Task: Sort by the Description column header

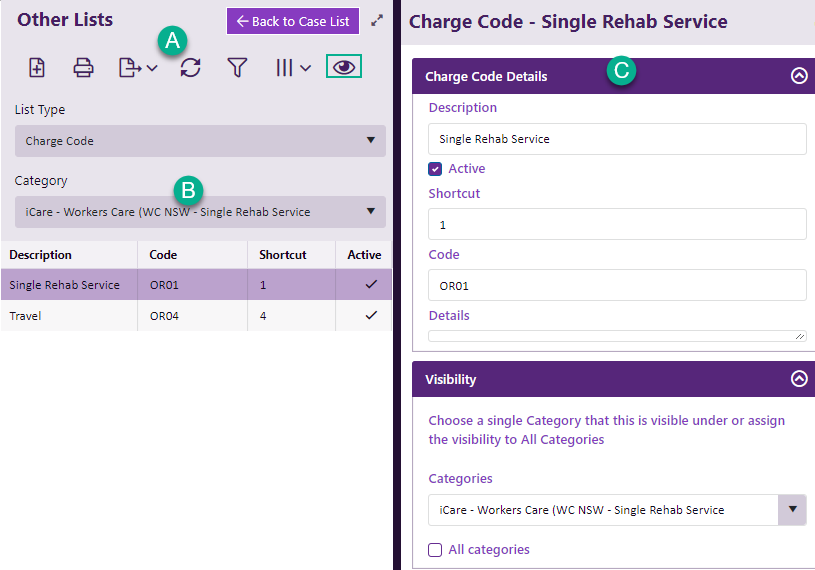Action: (x=41, y=255)
